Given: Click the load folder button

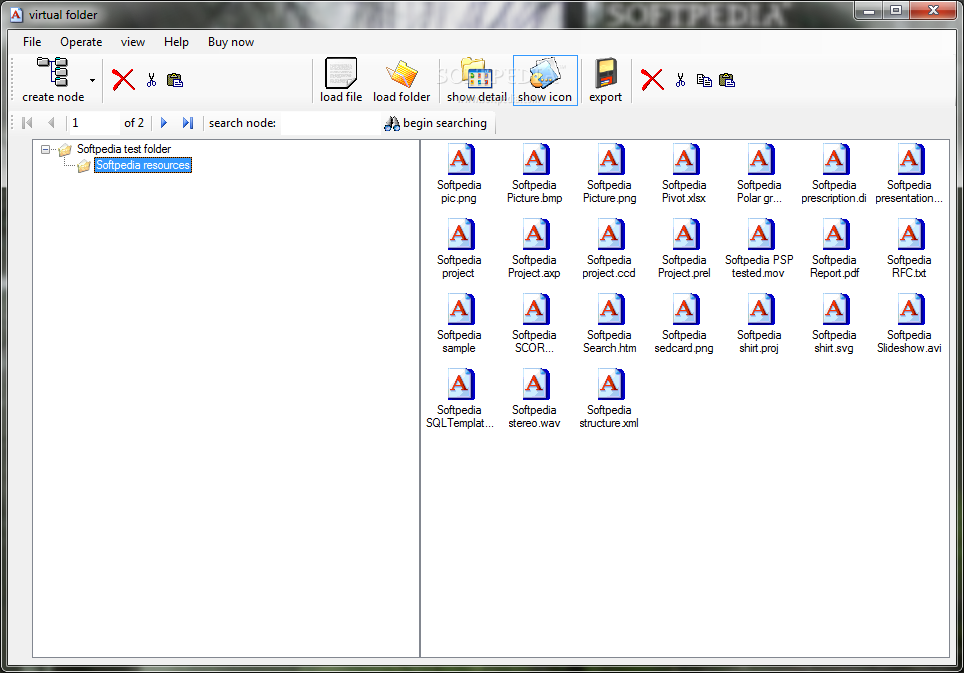Looking at the screenshot, I should 401,80.
